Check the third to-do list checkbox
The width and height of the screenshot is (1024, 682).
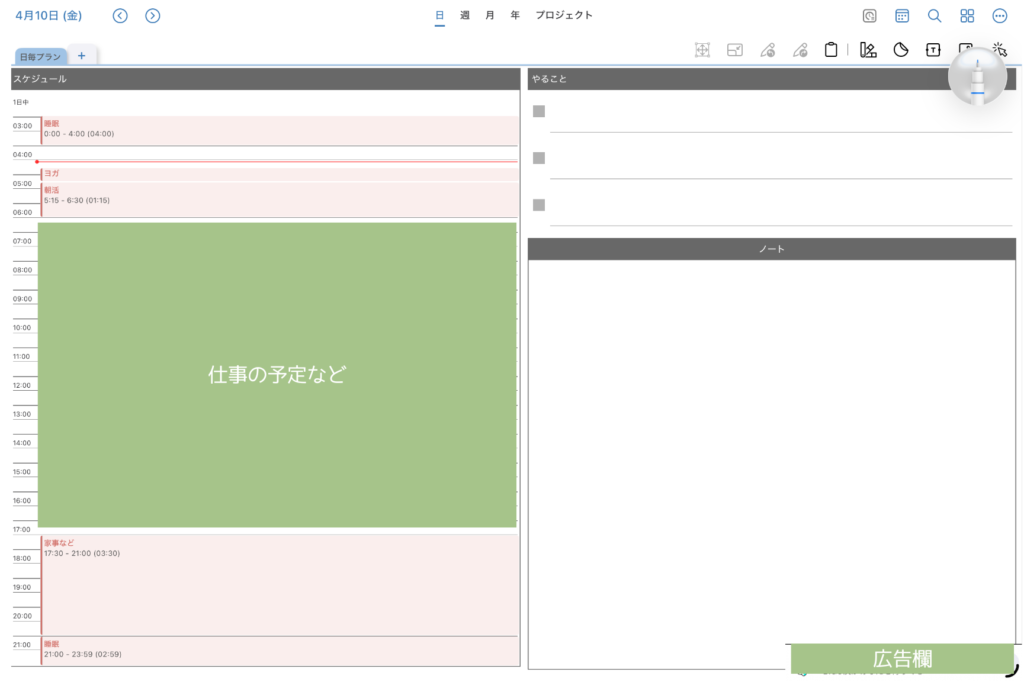539,204
